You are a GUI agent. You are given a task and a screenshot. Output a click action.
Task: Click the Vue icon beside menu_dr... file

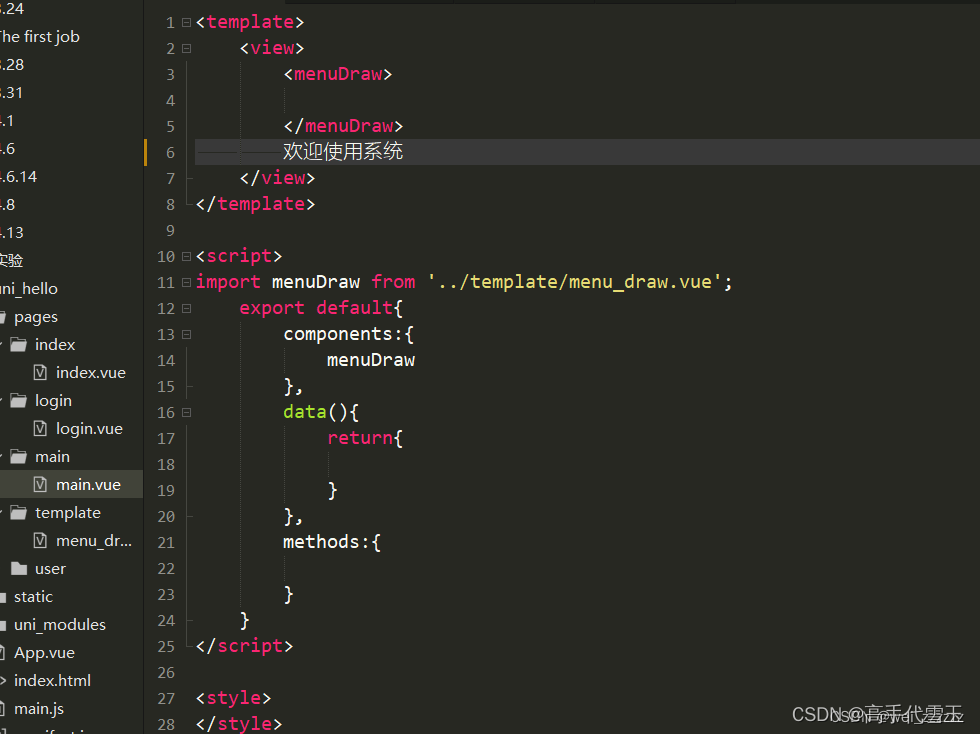point(40,540)
